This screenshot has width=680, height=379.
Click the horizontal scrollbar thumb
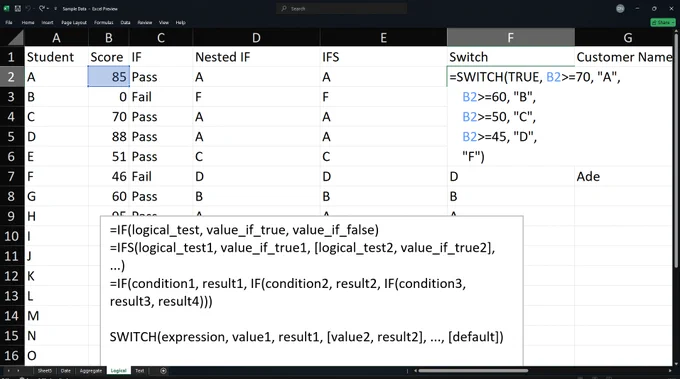click(x=473, y=371)
